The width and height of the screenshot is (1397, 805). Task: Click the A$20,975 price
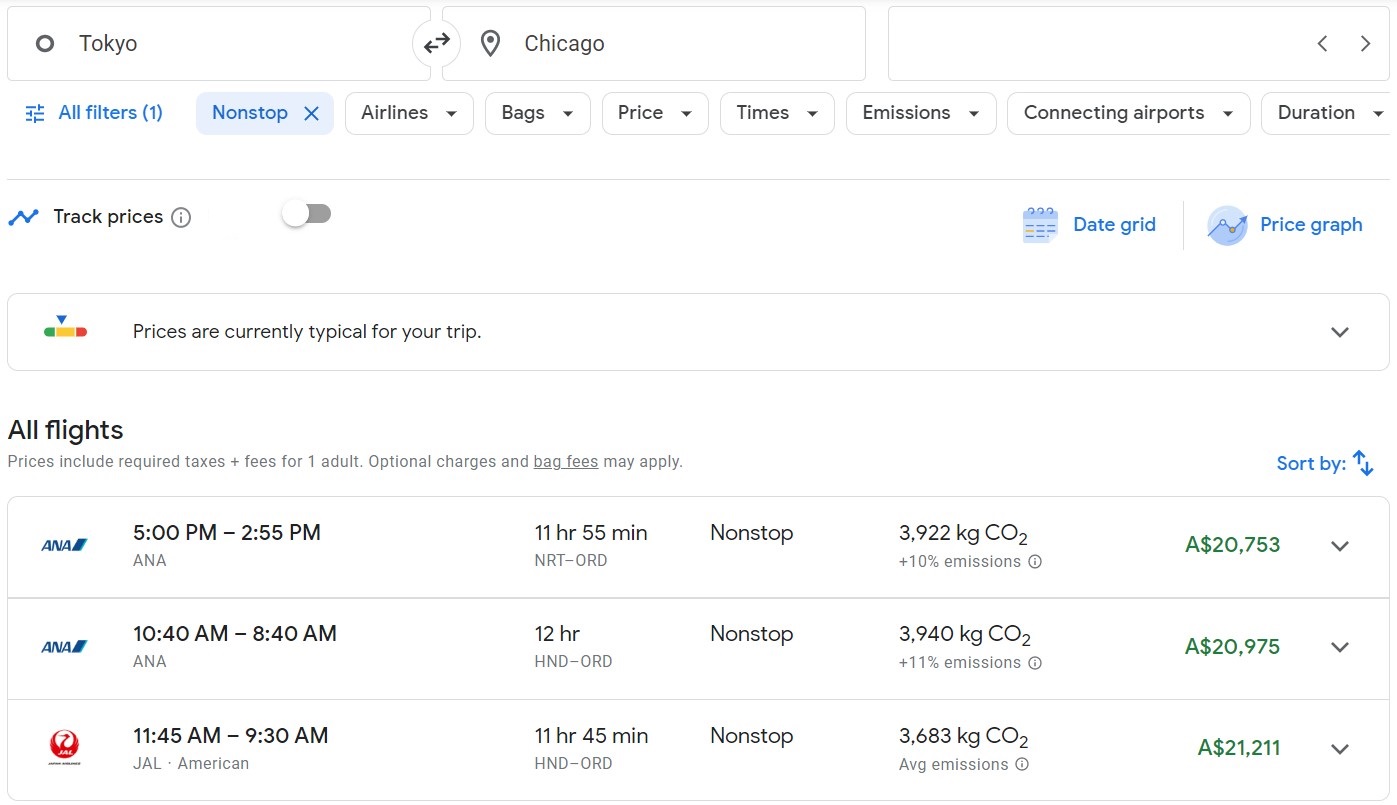pos(1232,647)
